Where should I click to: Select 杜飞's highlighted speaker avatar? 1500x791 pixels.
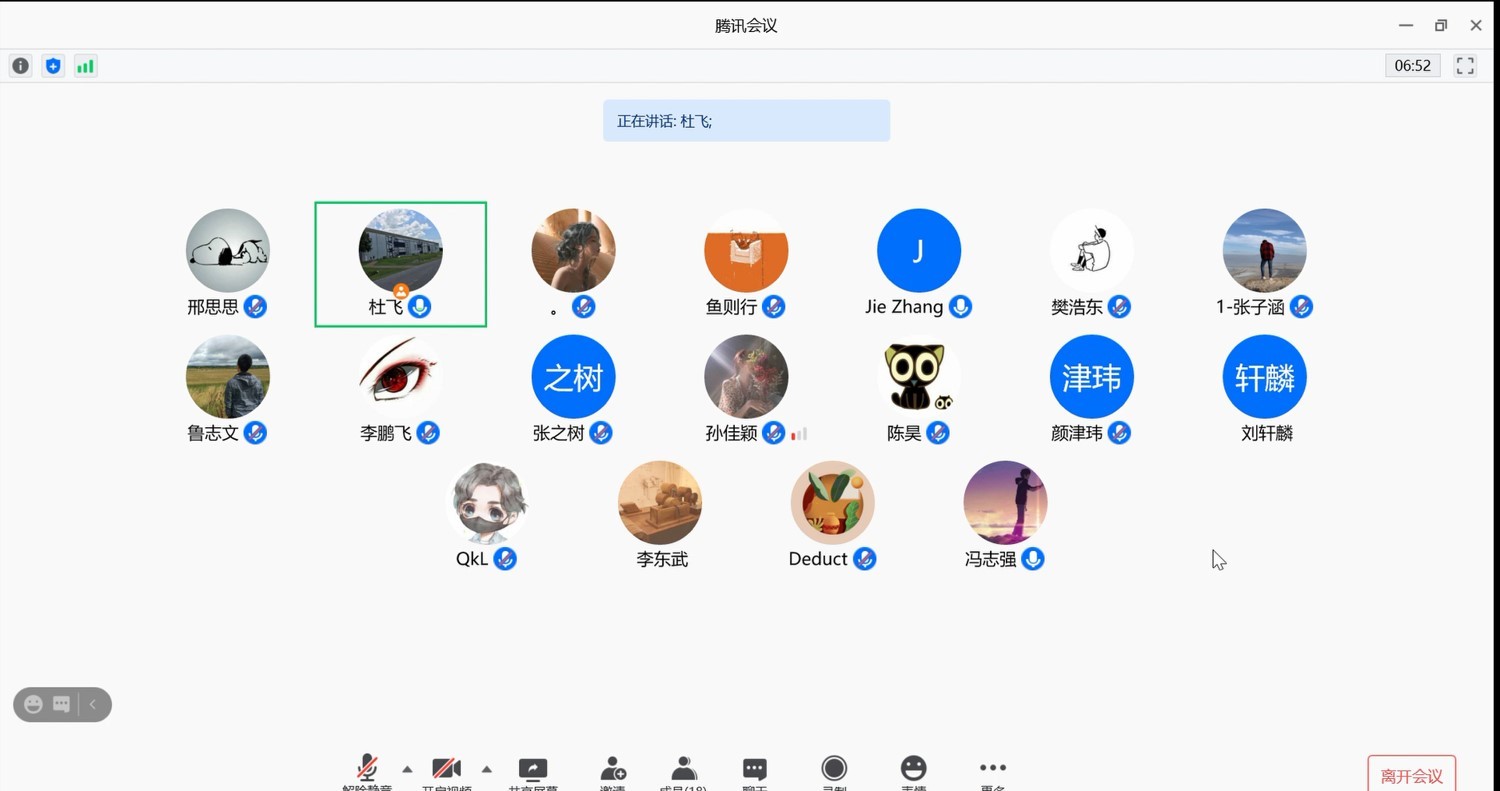[400, 251]
